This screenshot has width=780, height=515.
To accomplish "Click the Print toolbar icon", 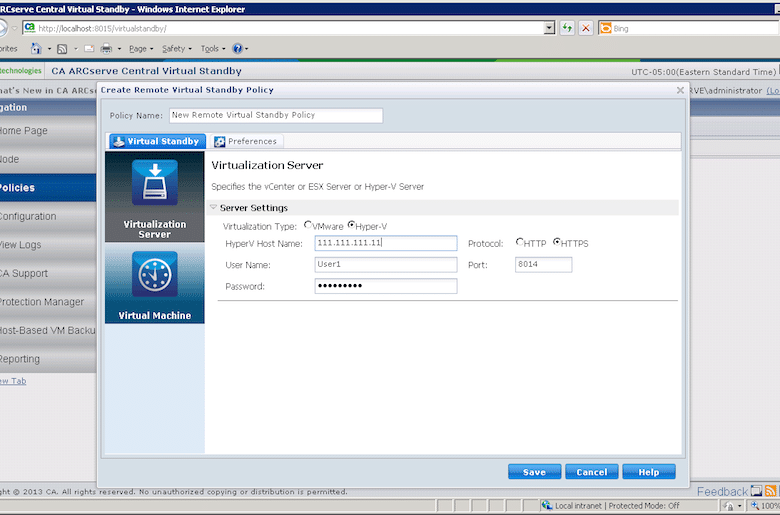I will 106,49.
